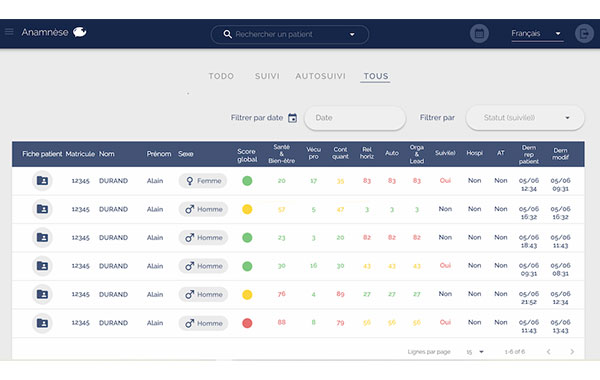Click Dern rep patient 05/06 21:52

click(x=529, y=298)
